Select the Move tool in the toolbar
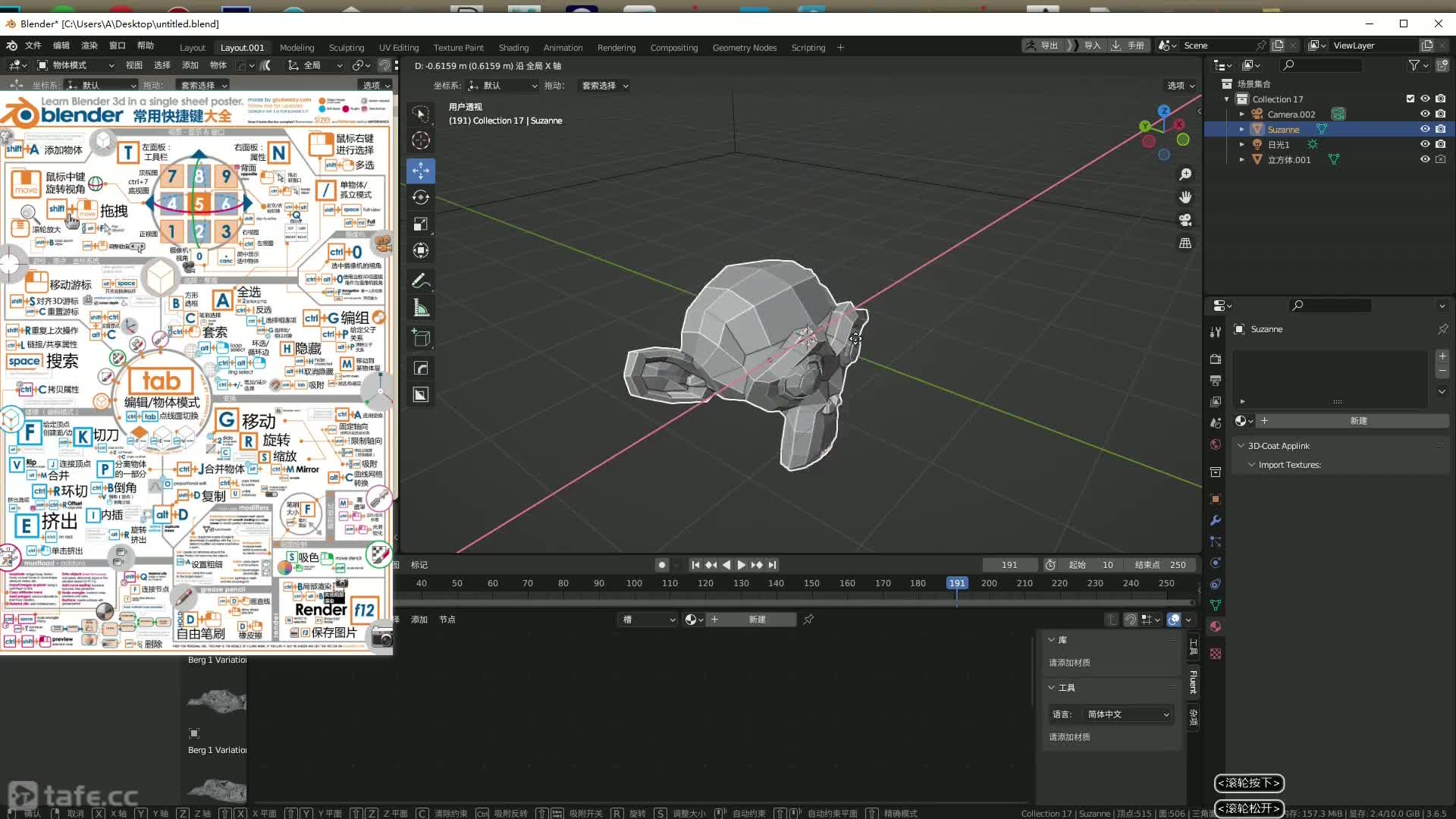1456x819 pixels. [421, 171]
